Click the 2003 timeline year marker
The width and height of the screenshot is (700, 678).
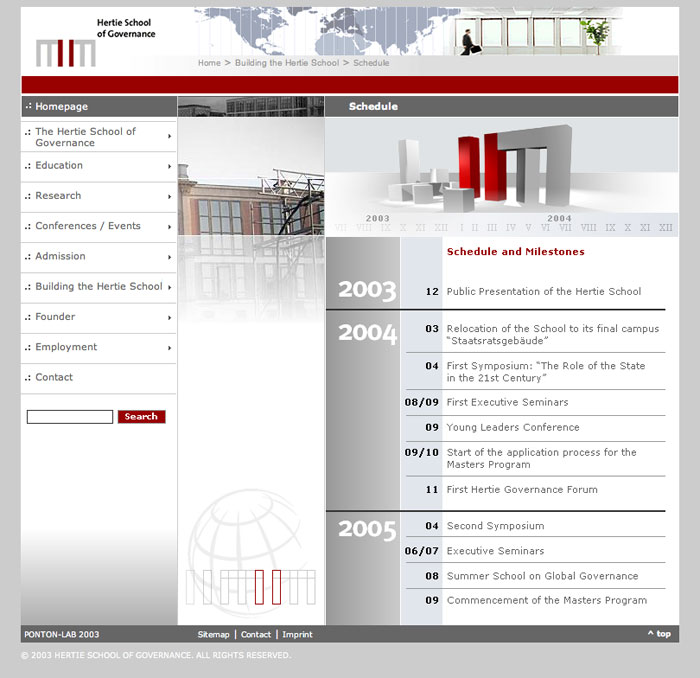coord(378,218)
